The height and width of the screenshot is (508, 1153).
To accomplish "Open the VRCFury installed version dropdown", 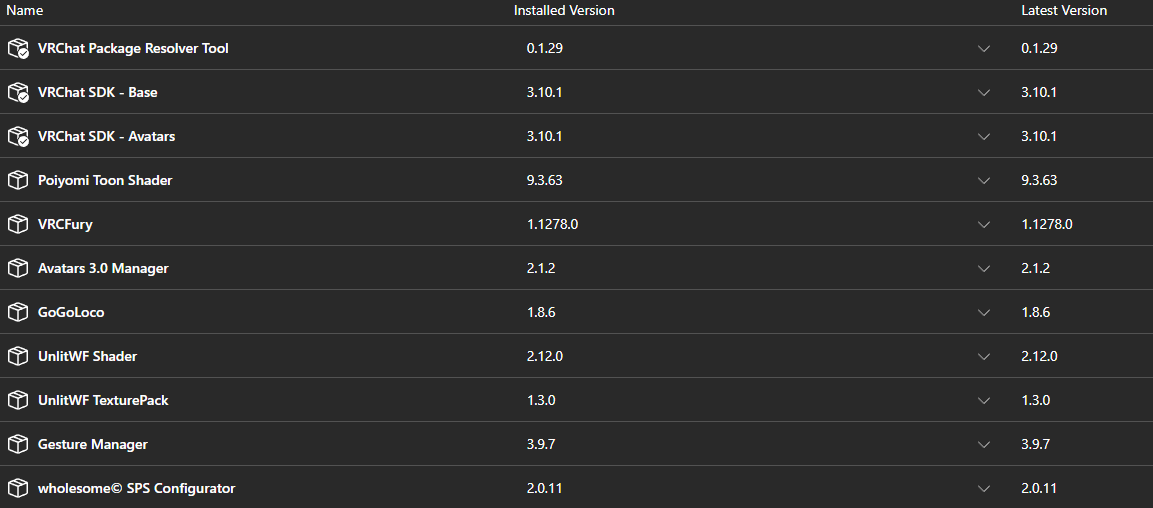I will click(984, 225).
